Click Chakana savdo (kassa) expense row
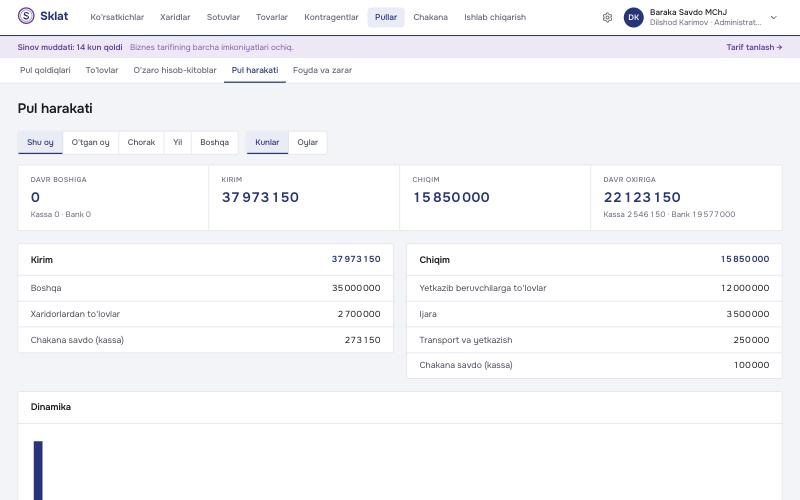 click(x=594, y=365)
